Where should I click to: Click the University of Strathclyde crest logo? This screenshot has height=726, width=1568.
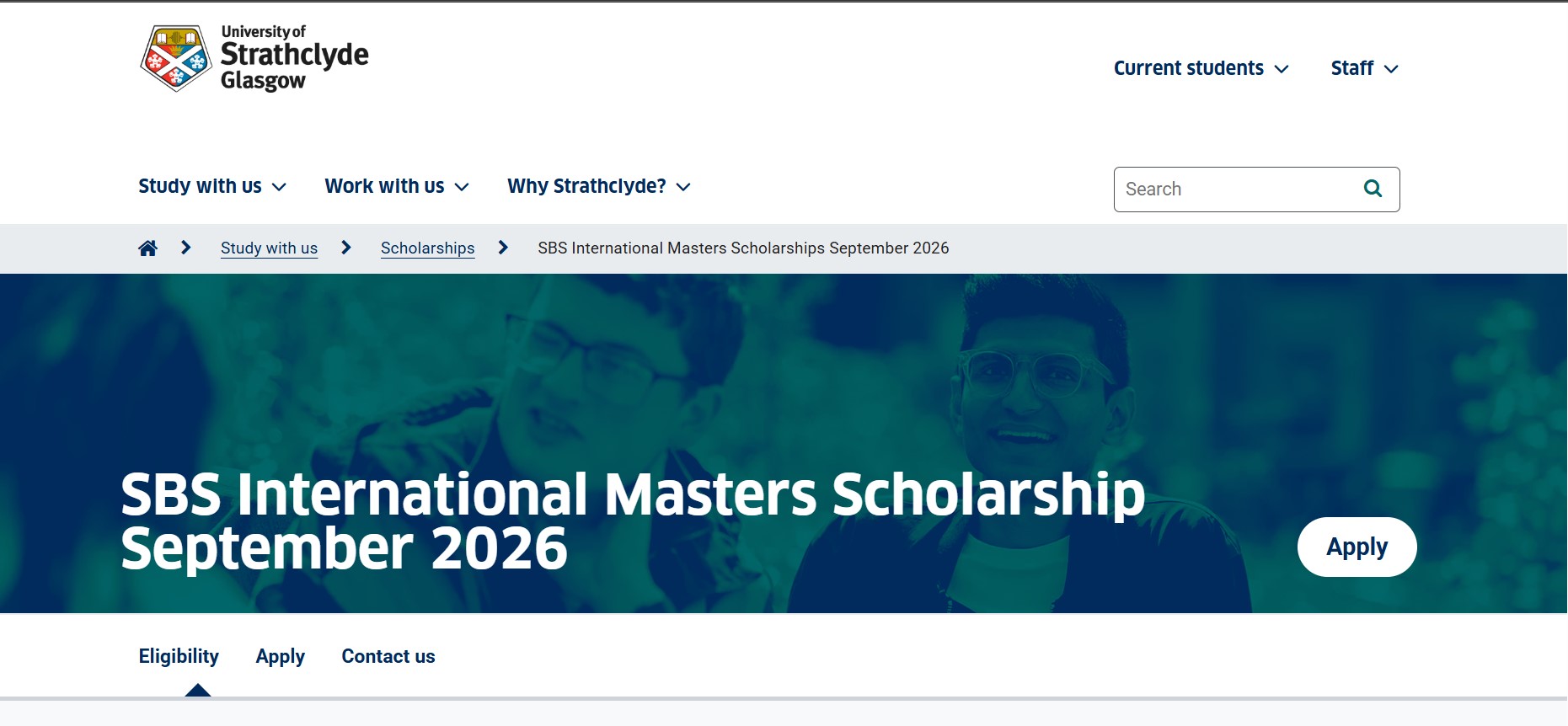pos(175,56)
